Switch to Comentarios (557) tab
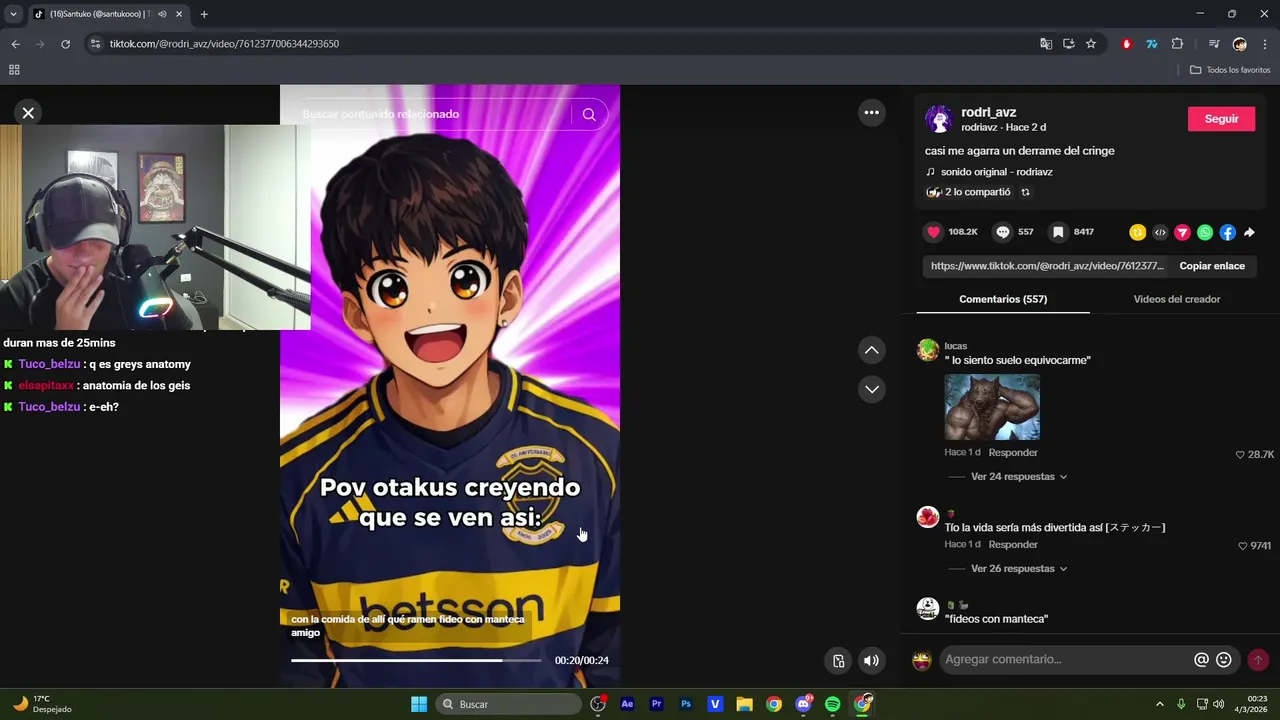The image size is (1280, 720). coord(1003,299)
